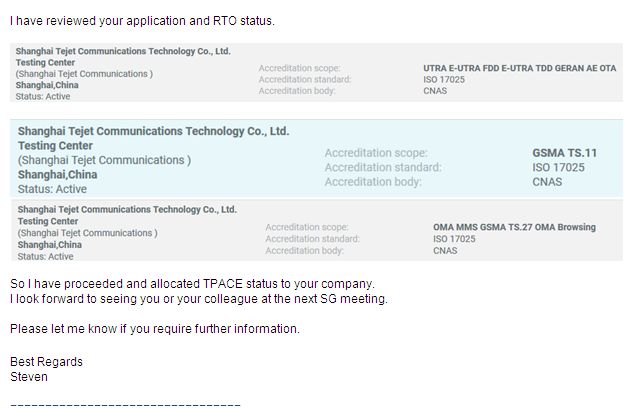Select 'UTRA E-UTRA FDD E-UTRA TDD GERAN AE OTA' scope
633x408 pixels.
(520, 68)
